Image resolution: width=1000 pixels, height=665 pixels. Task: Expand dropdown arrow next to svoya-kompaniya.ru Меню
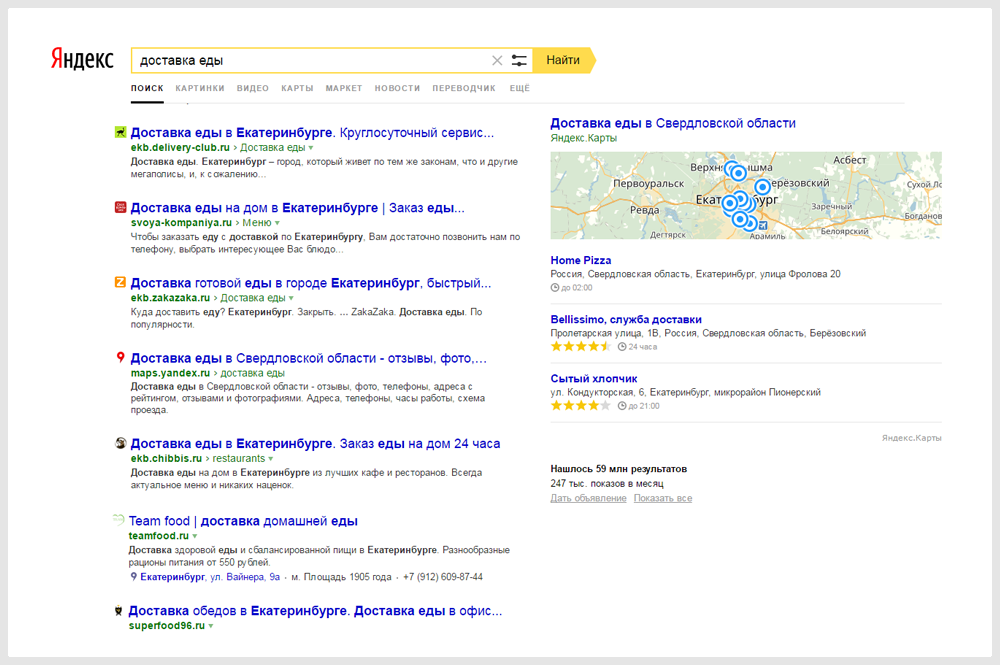[277, 223]
